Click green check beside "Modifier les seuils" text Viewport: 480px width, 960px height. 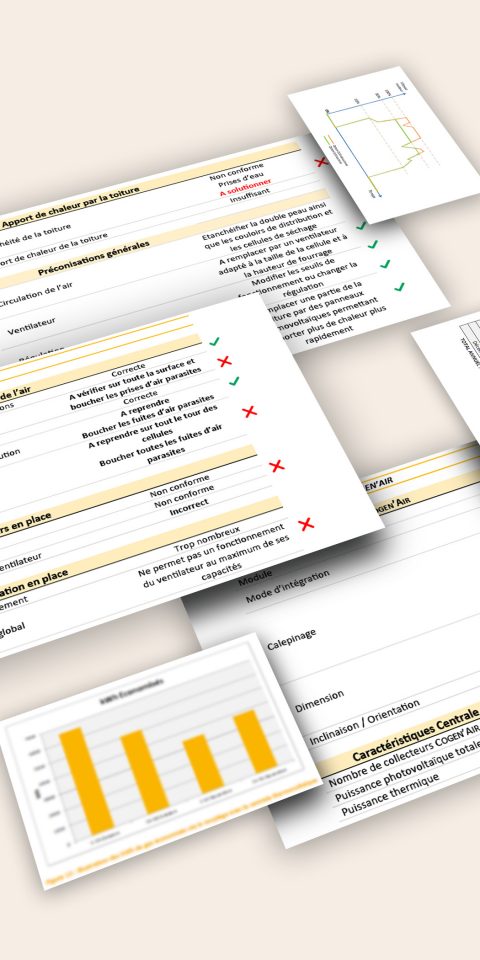pos(384,264)
